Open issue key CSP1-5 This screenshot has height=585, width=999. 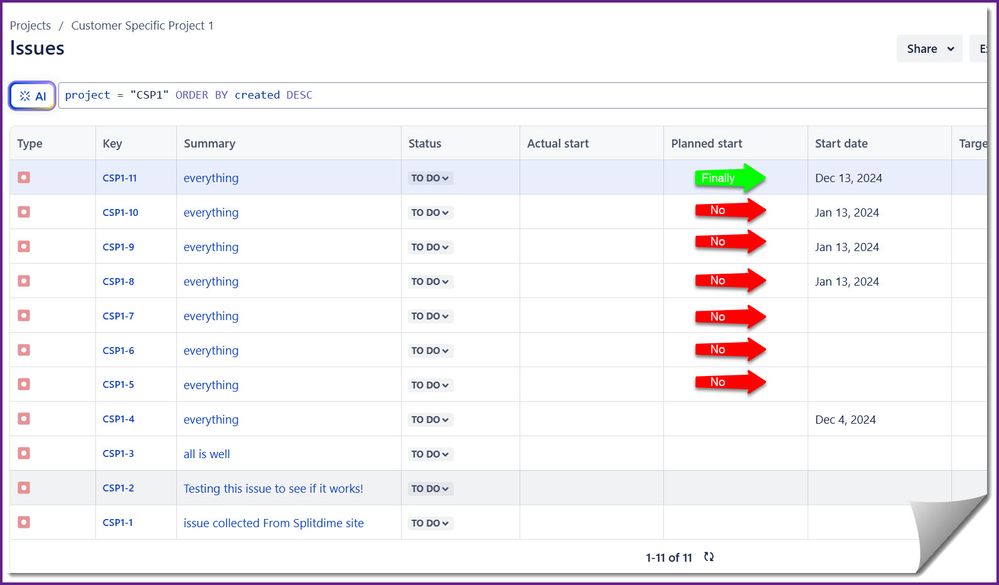click(119, 385)
